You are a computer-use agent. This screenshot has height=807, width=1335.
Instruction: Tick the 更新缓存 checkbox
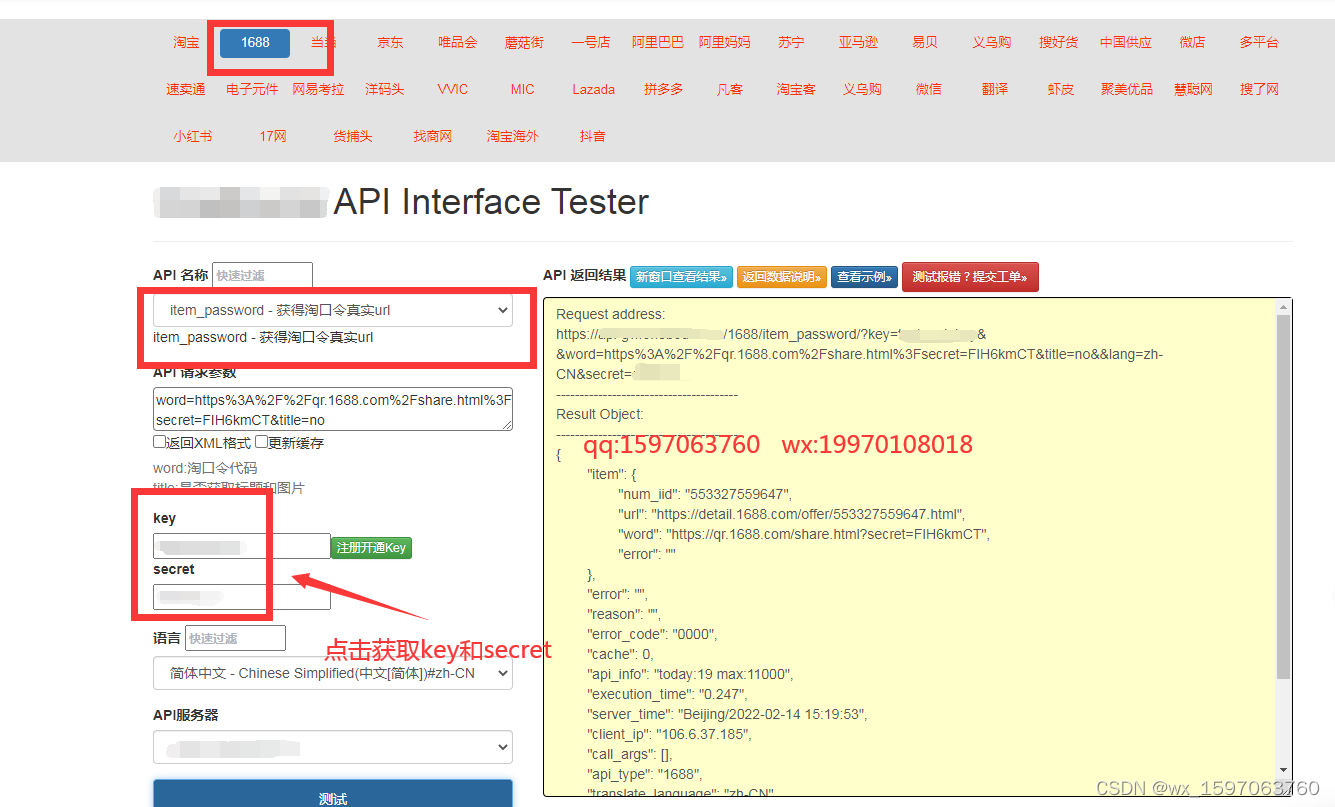tap(261, 442)
